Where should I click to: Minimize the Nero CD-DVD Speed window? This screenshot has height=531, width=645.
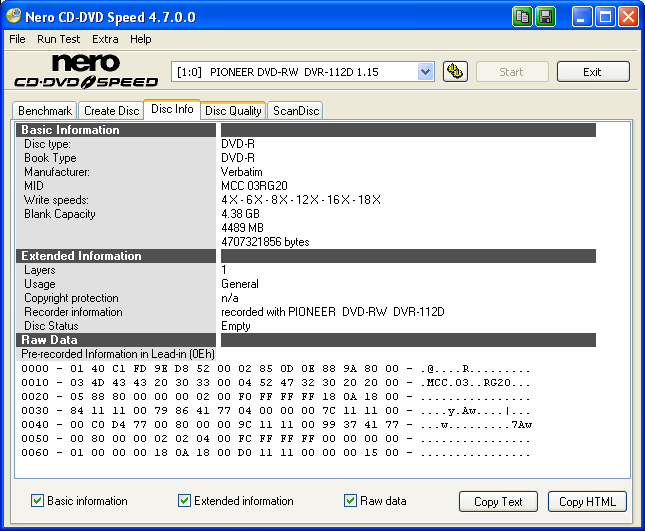pos(583,17)
